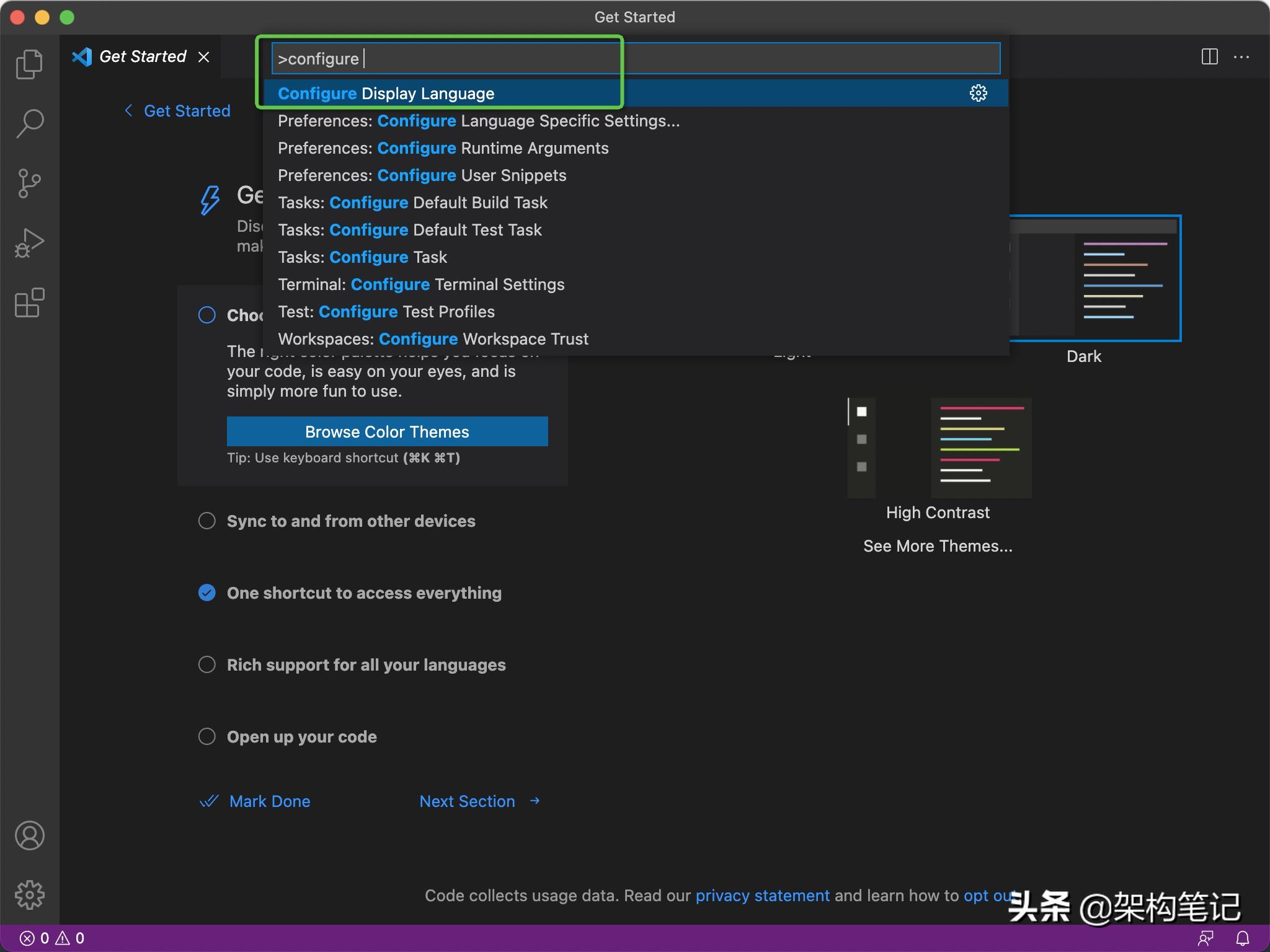Select Preferences: Configure User Snippets
The height and width of the screenshot is (952, 1270).
coord(636,175)
